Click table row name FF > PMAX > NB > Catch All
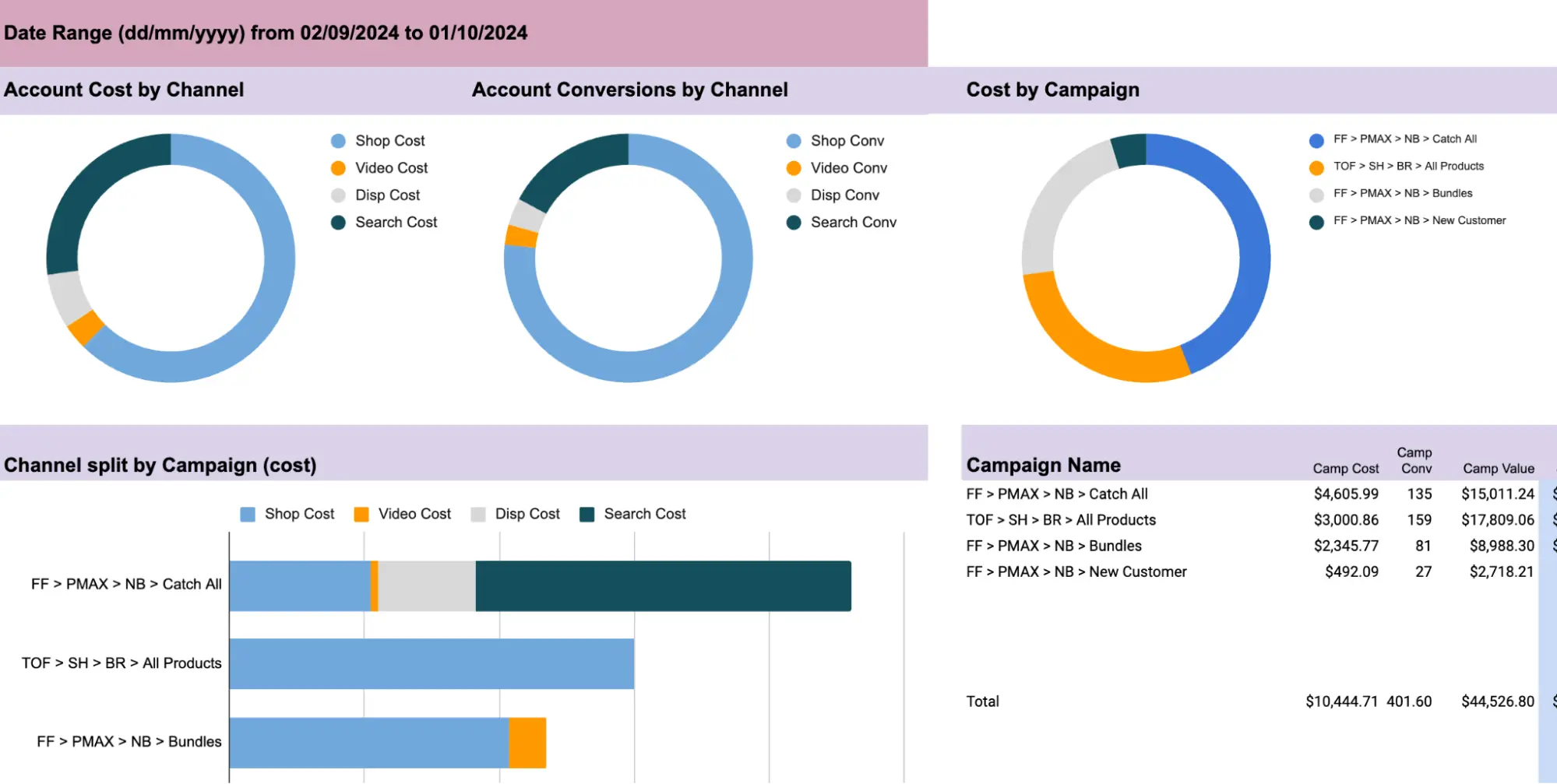Viewport: 1557px width, 784px height. (1057, 494)
